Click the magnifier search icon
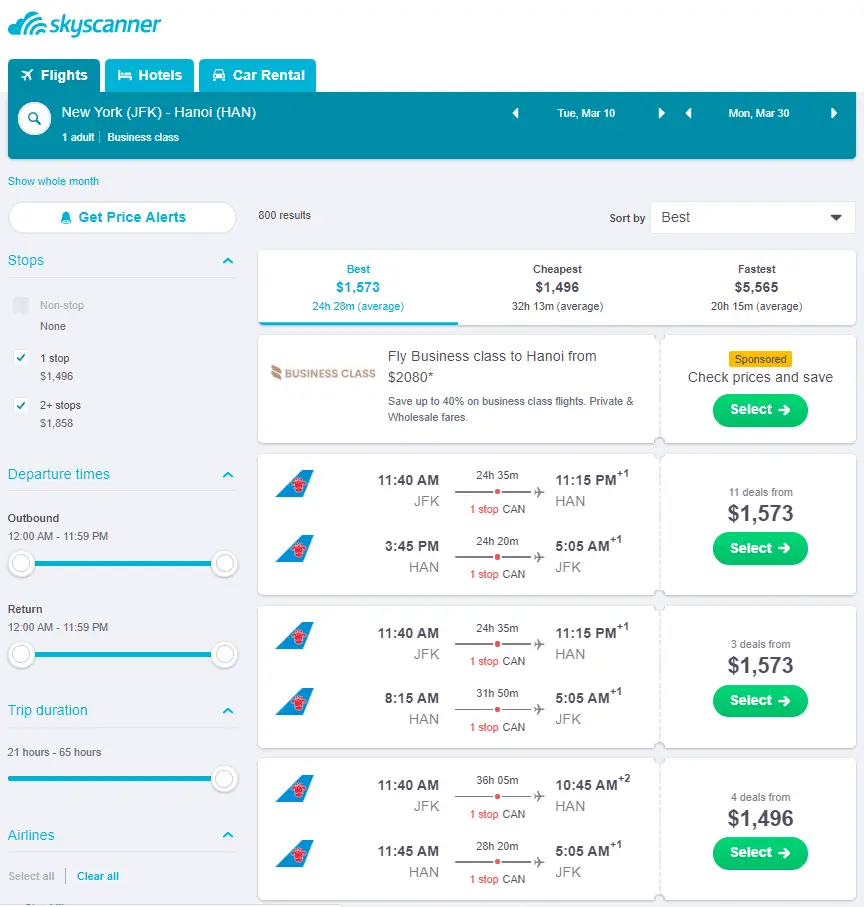864x907 pixels. click(34, 119)
